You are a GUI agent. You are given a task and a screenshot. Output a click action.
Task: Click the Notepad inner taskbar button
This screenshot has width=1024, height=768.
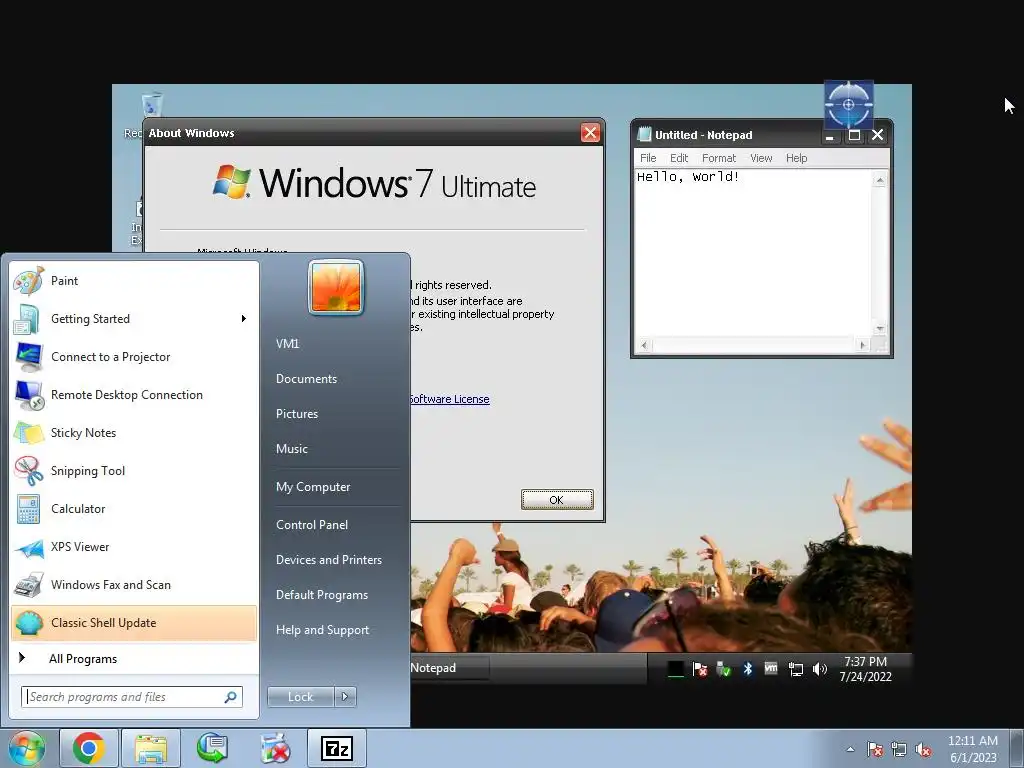pyautogui.click(x=449, y=668)
